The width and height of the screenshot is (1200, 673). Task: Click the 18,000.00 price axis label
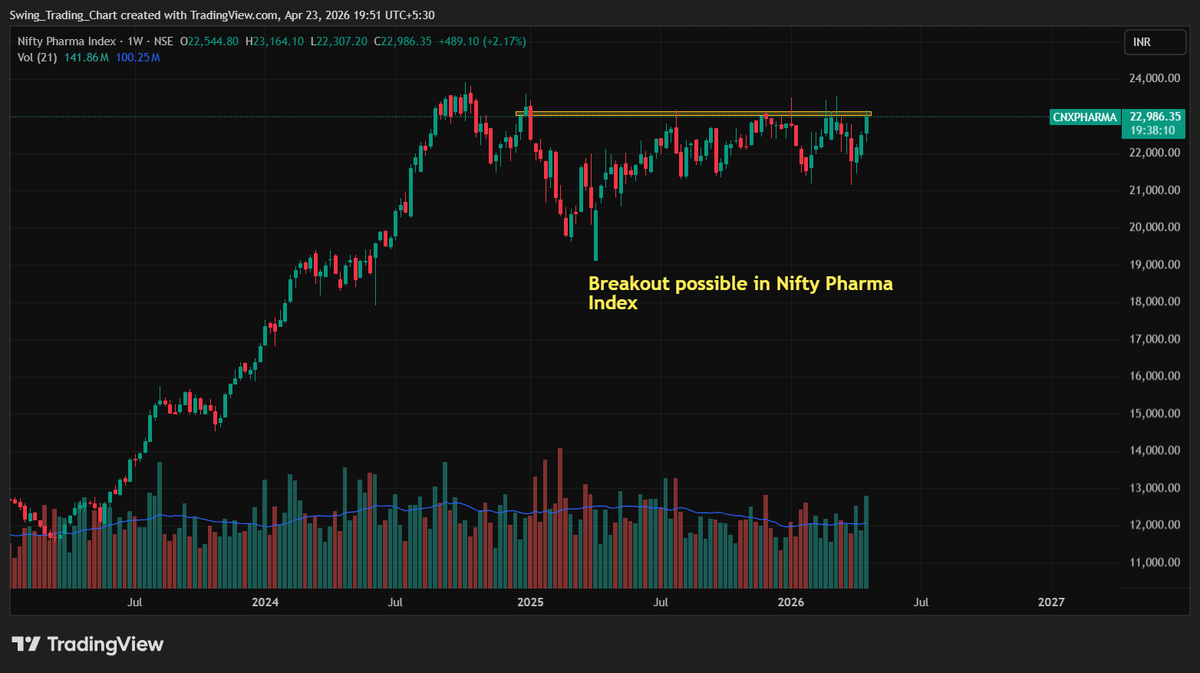pyautogui.click(x=1155, y=302)
